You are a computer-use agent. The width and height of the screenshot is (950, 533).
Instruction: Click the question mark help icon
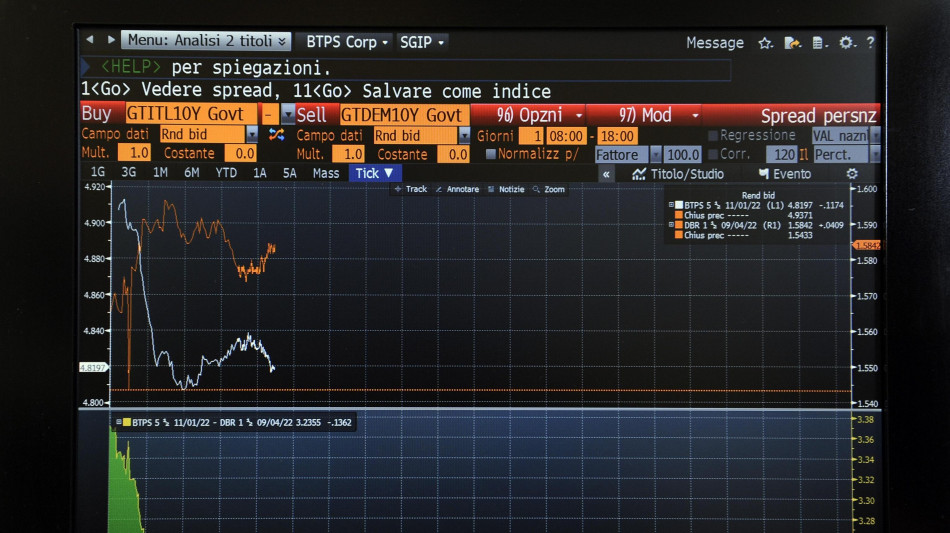pyautogui.click(x=871, y=42)
